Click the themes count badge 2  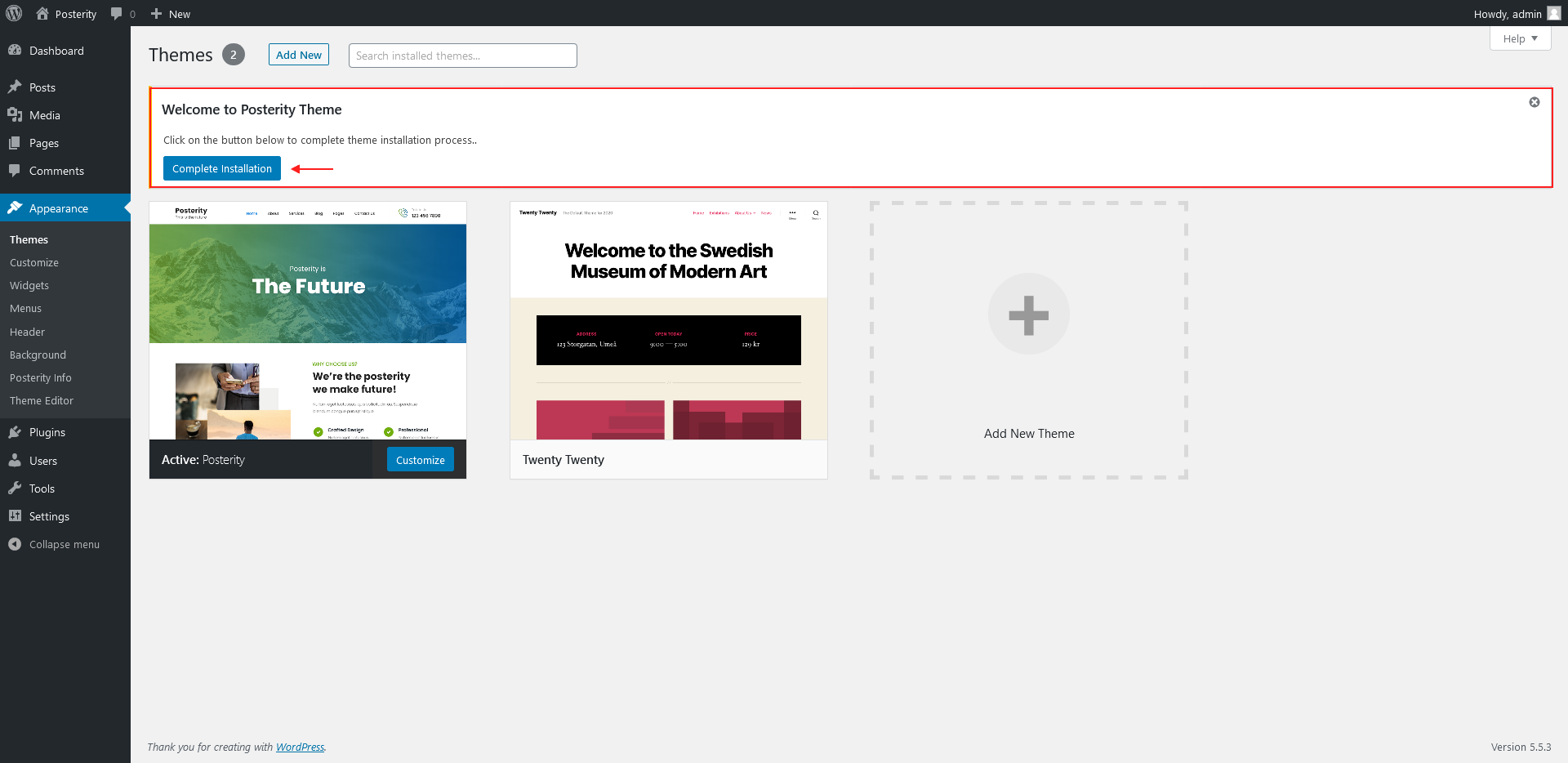234,55
